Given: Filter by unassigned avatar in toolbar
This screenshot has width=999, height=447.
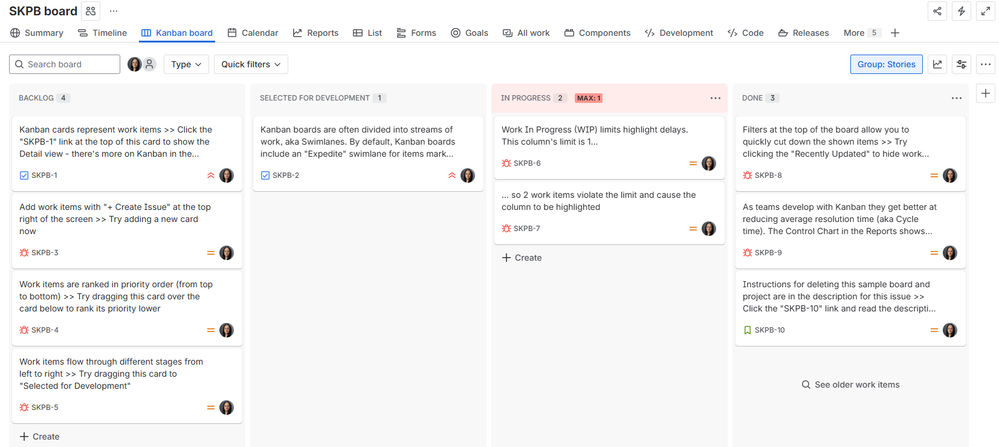Looking at the screenshot, I should (149, 64).
